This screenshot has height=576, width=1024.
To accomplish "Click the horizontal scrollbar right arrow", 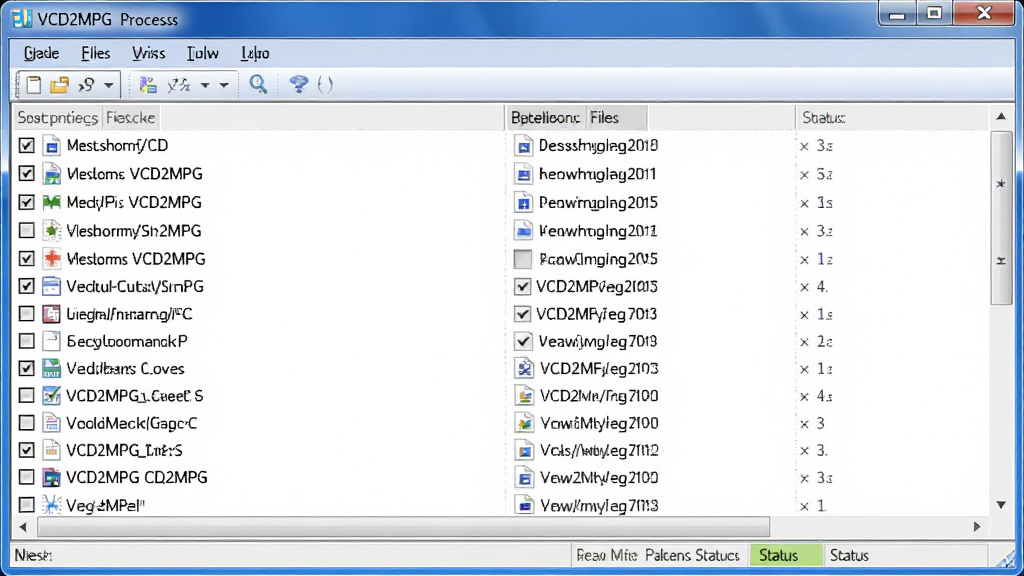I will 977,526.
